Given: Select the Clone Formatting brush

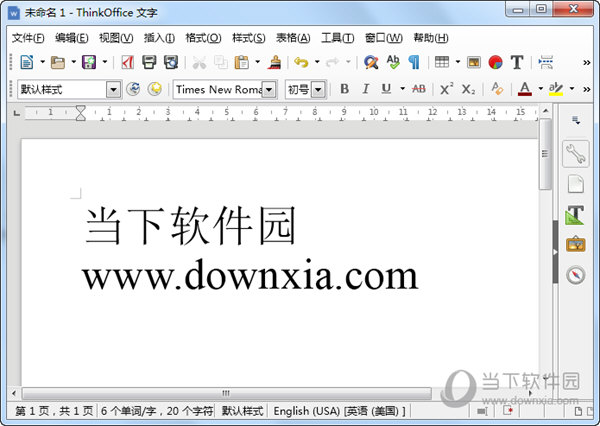Looking at the screenshot, I should click(x=274, y=62).
